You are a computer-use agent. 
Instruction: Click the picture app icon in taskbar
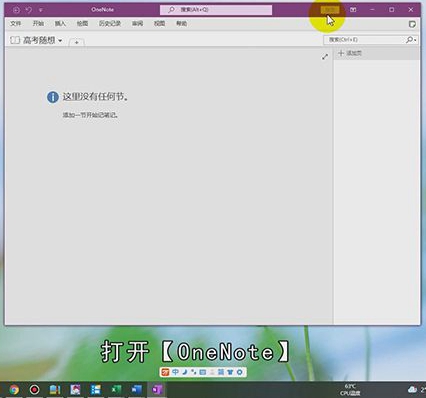click(75, 389)
